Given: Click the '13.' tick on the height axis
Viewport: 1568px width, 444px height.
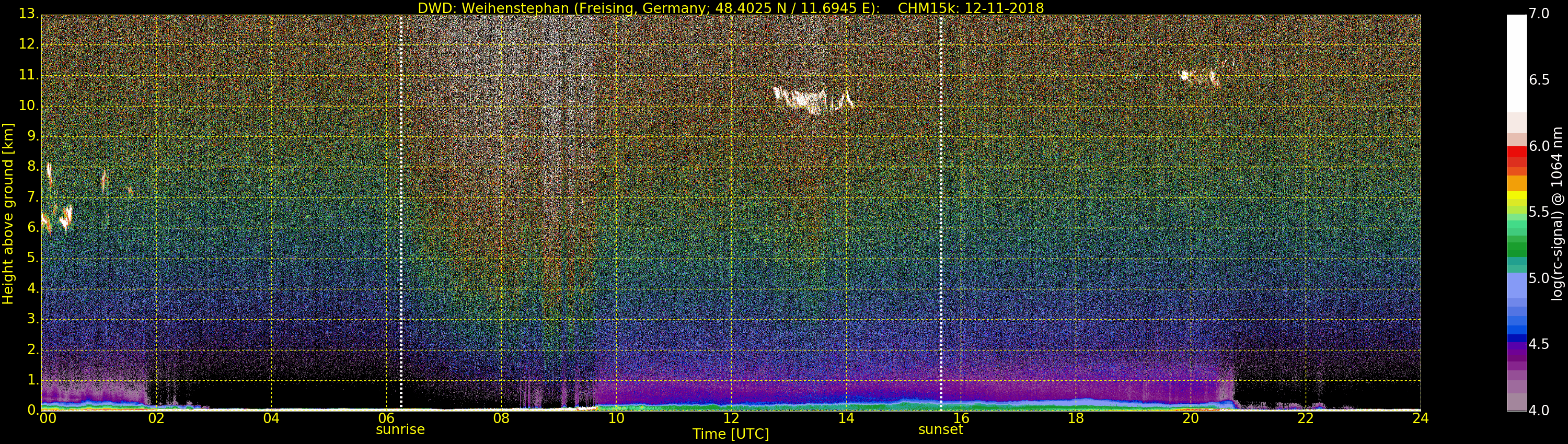Looking at the screenshot, I should (x=29, y=15).
